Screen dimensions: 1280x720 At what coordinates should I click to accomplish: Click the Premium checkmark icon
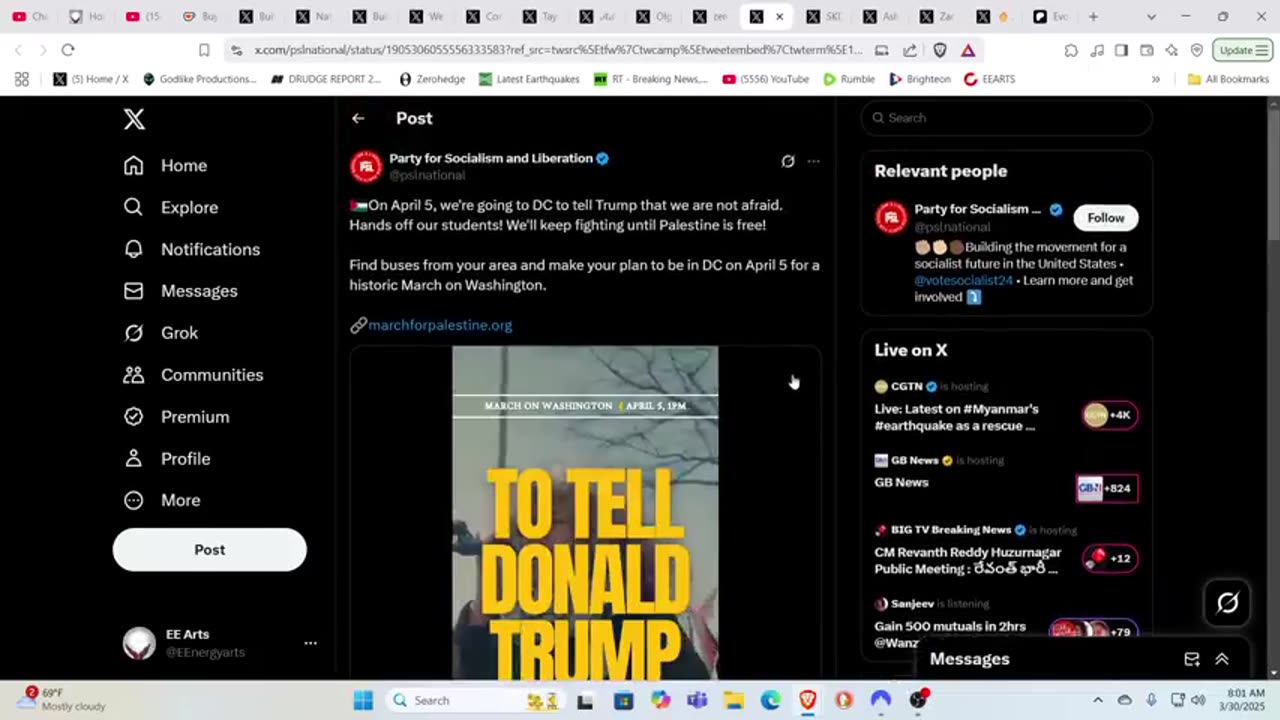pyautogui.click(x=133, y=417)
